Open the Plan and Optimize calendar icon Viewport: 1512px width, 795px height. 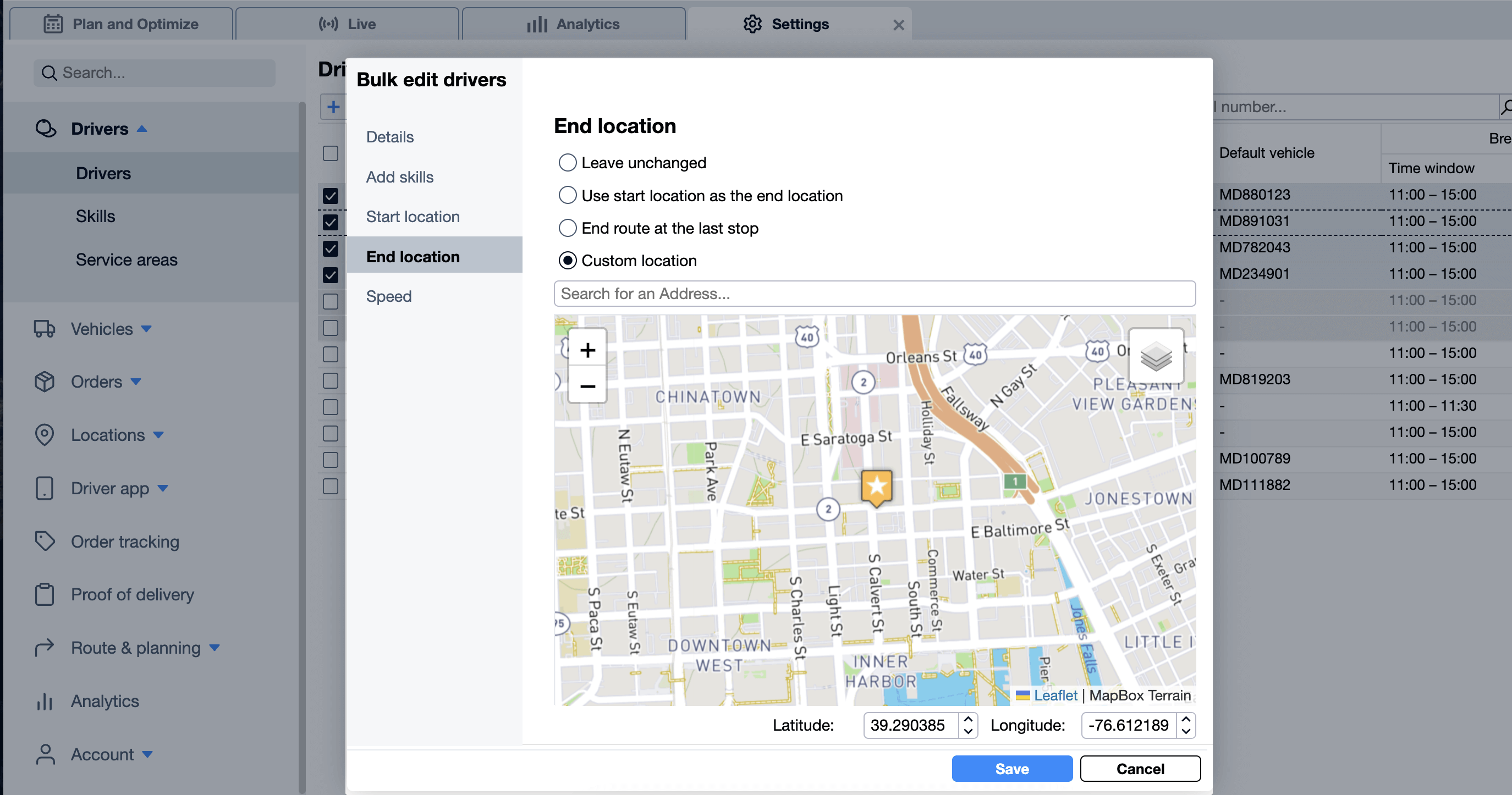[53, 24]
